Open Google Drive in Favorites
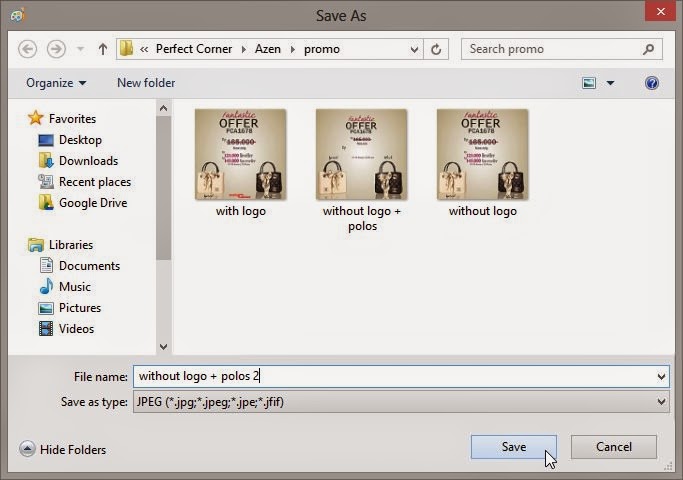This screenshot has width=683, height=480. (92, 202)
